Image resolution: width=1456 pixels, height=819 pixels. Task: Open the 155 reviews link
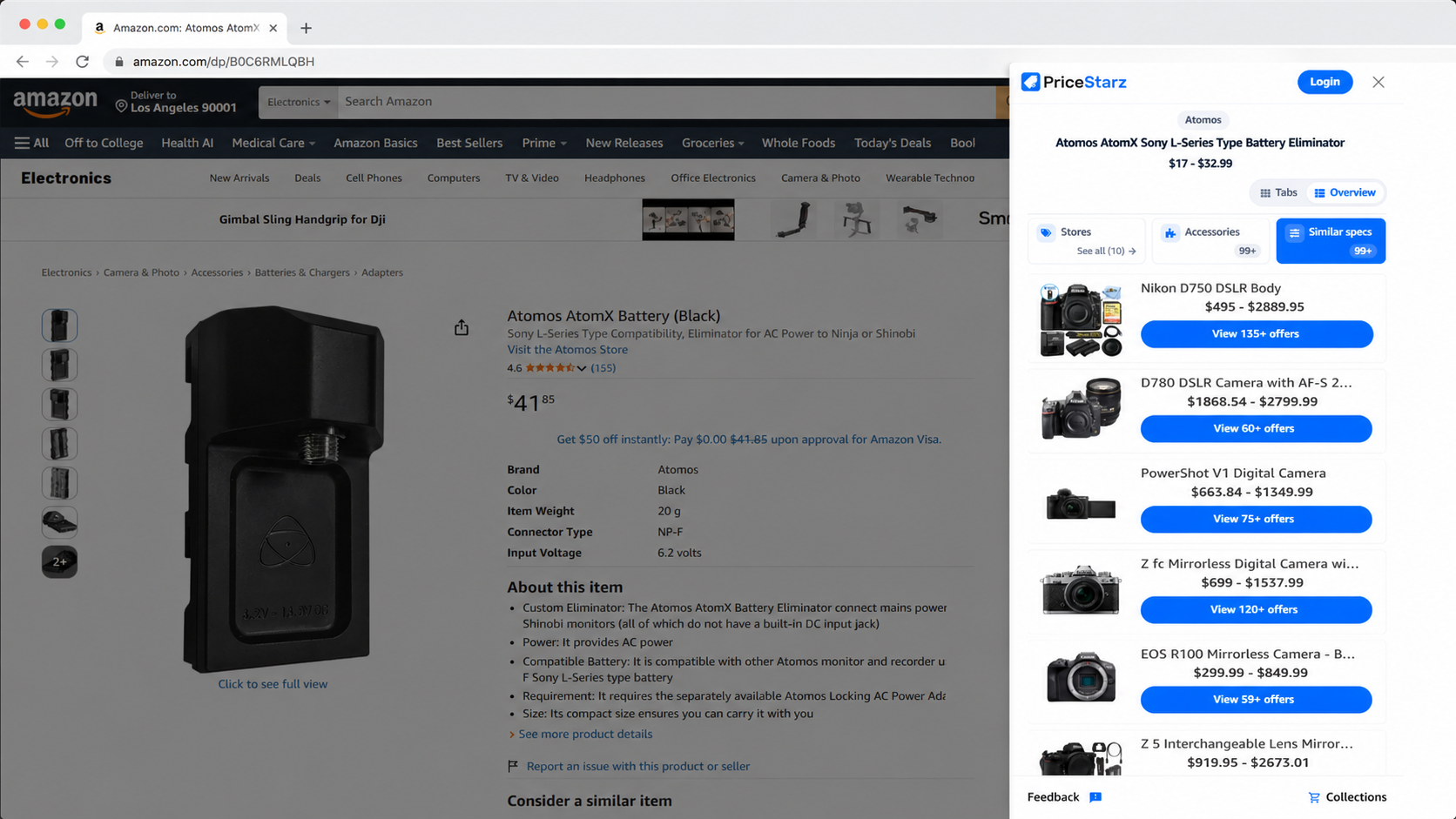point(603,368)
